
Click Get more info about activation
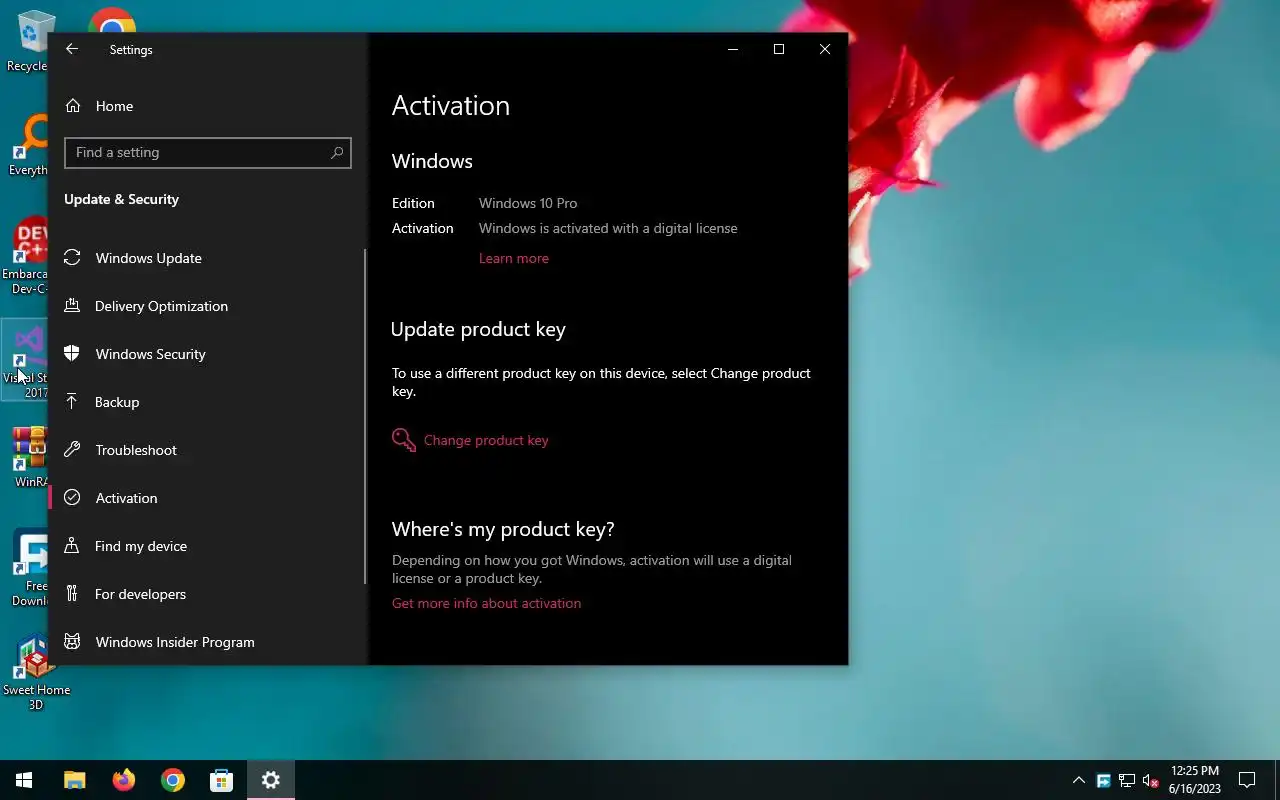tap(486, 603)
